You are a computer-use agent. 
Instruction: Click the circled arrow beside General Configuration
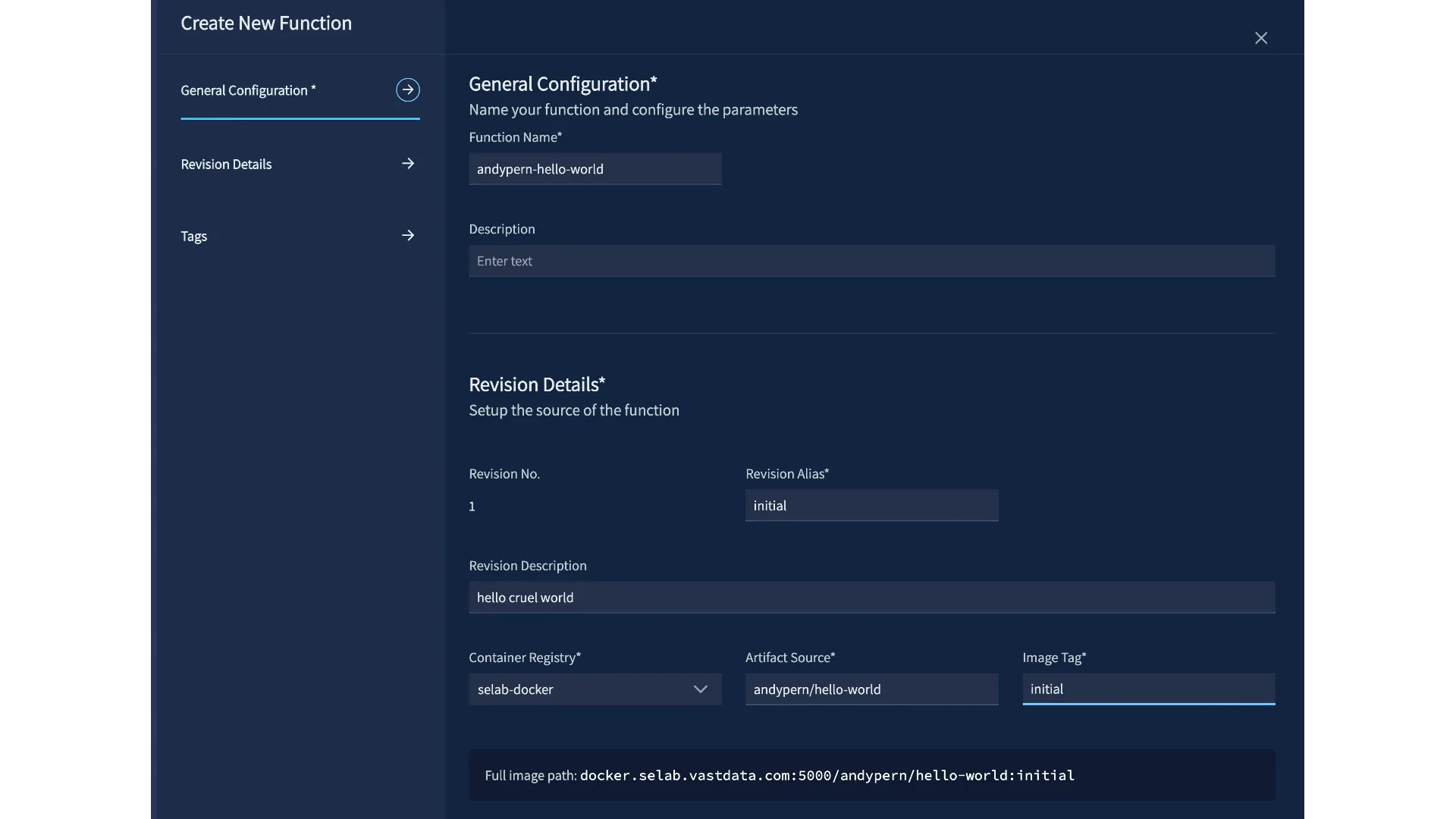[x=408, y=90]
